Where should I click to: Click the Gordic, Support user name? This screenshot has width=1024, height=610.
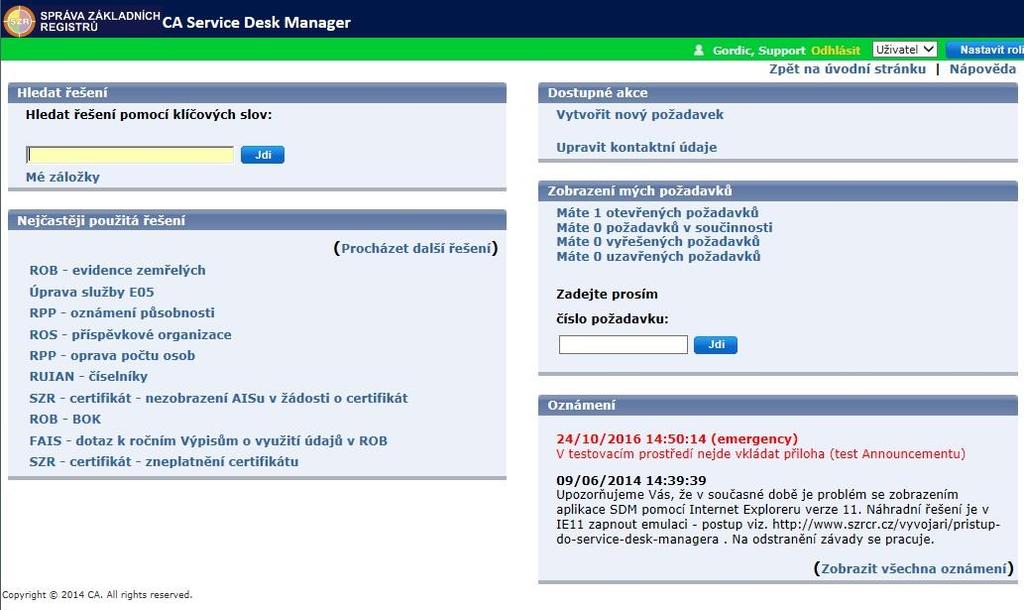759,50
